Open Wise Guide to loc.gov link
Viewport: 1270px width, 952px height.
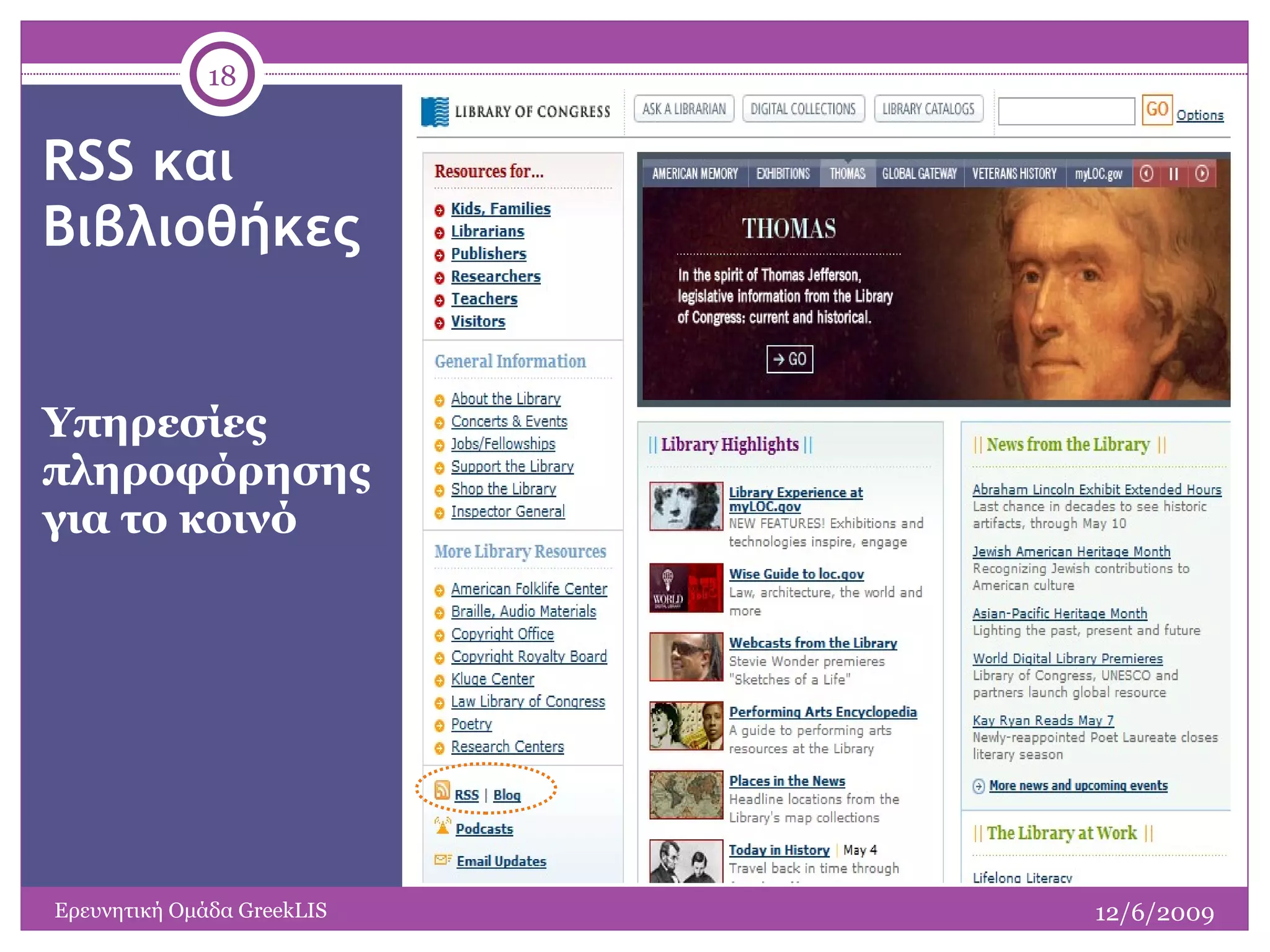796,574
